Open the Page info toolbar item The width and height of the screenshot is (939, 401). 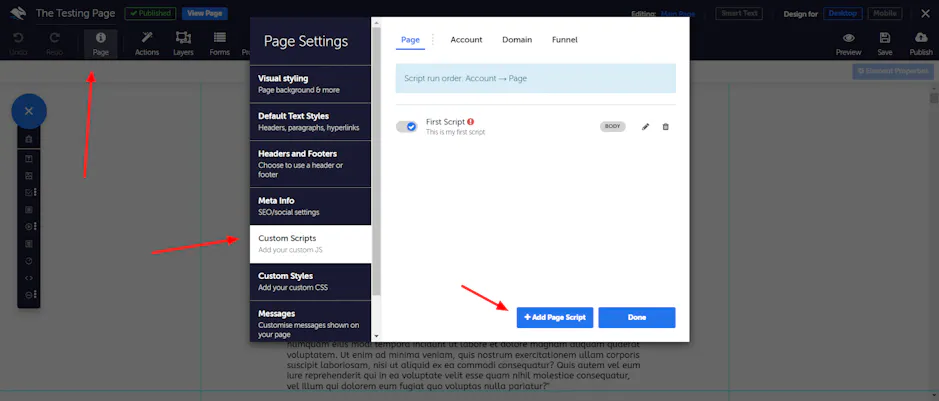(101, 44)
